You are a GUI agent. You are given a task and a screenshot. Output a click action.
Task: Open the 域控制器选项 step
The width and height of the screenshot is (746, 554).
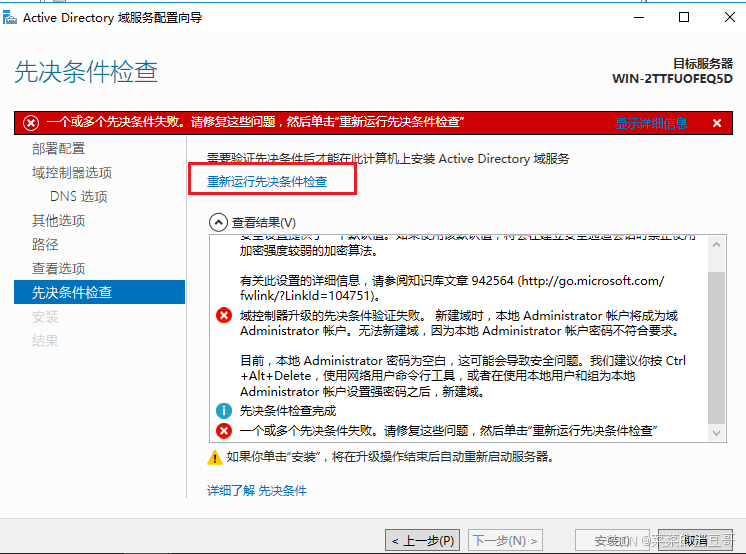72,172
